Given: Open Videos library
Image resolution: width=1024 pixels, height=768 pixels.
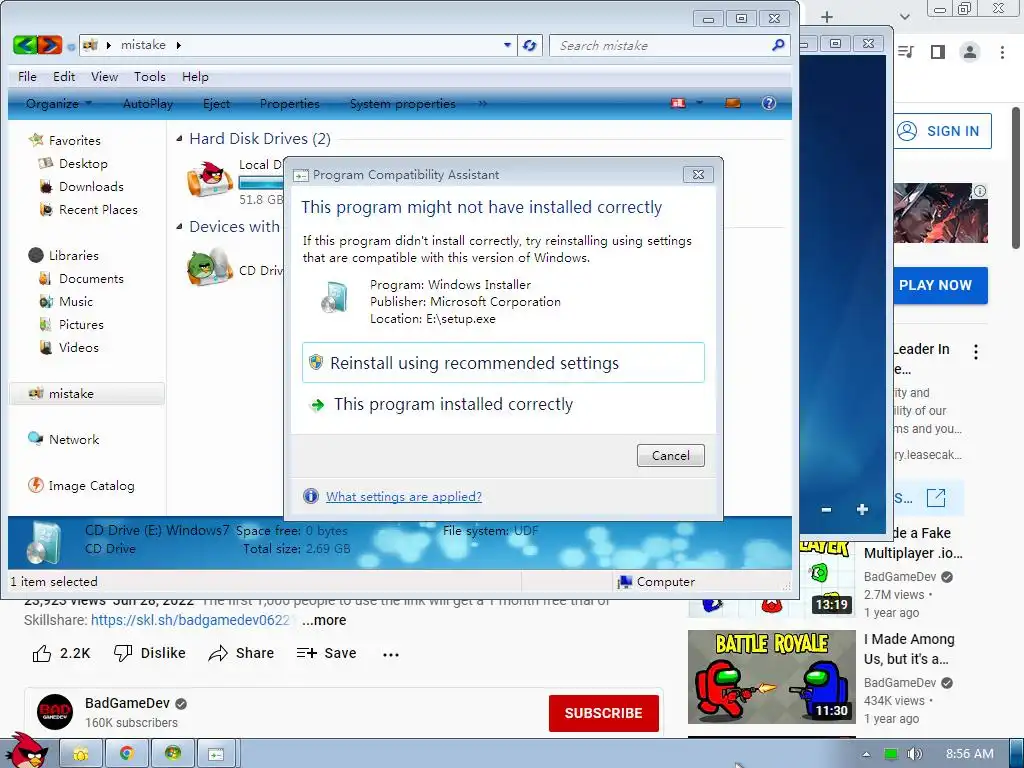Looking at the screenshot, I should click(x=78, y=347).
